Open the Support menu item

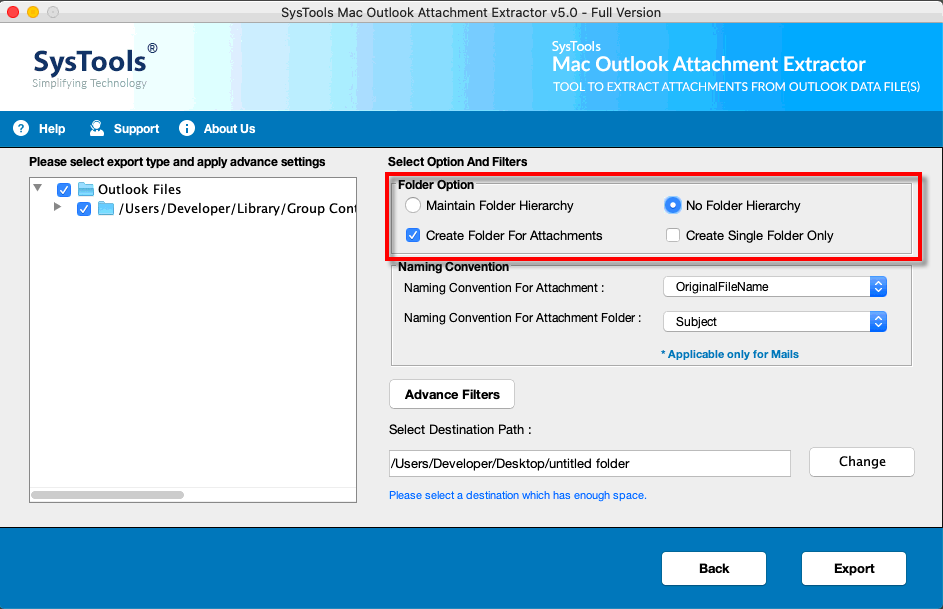tap(137, 129)
